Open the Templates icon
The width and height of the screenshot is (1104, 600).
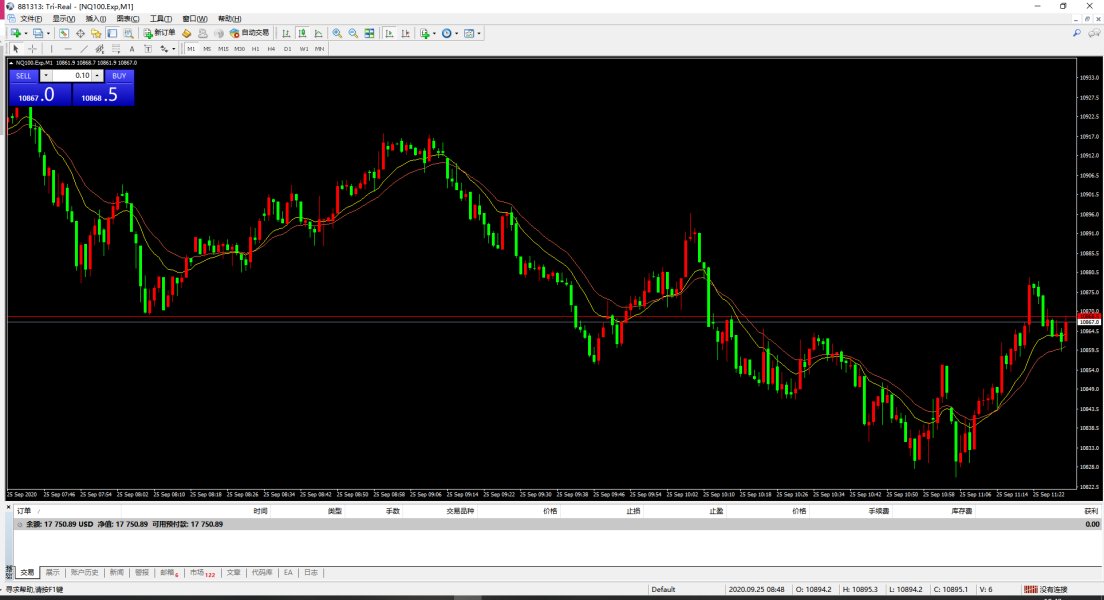(x=469, y=33)
